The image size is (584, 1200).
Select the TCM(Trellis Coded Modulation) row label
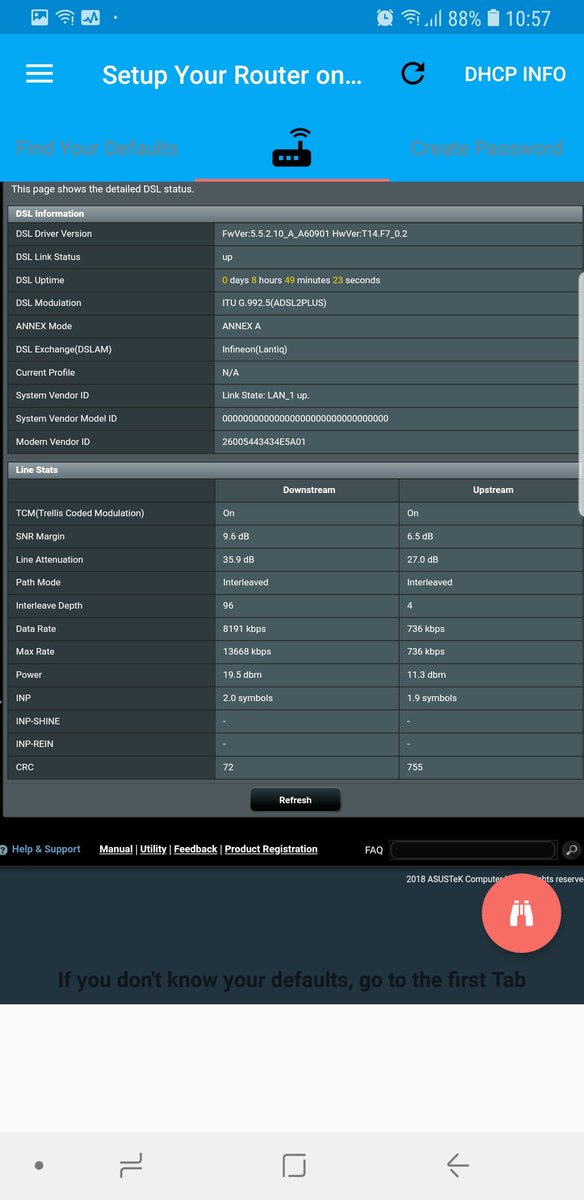pyautogui.click(x=80, y=513)
